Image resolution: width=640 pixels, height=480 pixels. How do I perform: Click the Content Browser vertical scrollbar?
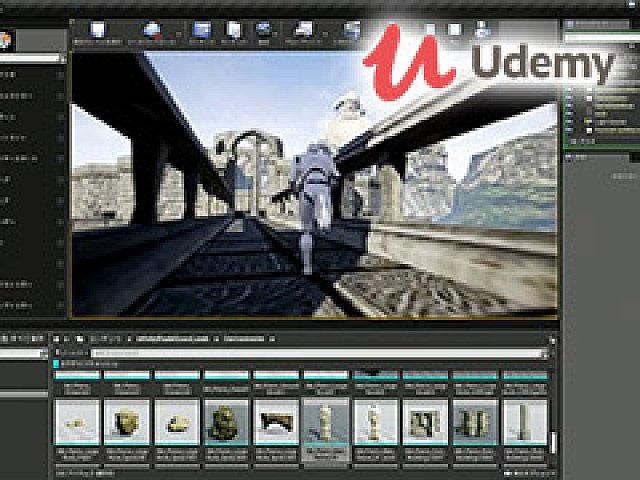(x=553, y=442)
